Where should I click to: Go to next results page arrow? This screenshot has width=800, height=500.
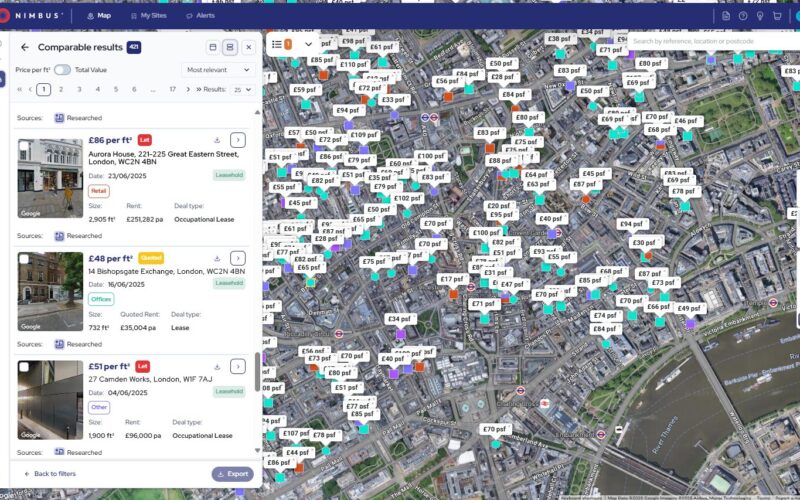[188, 89]
